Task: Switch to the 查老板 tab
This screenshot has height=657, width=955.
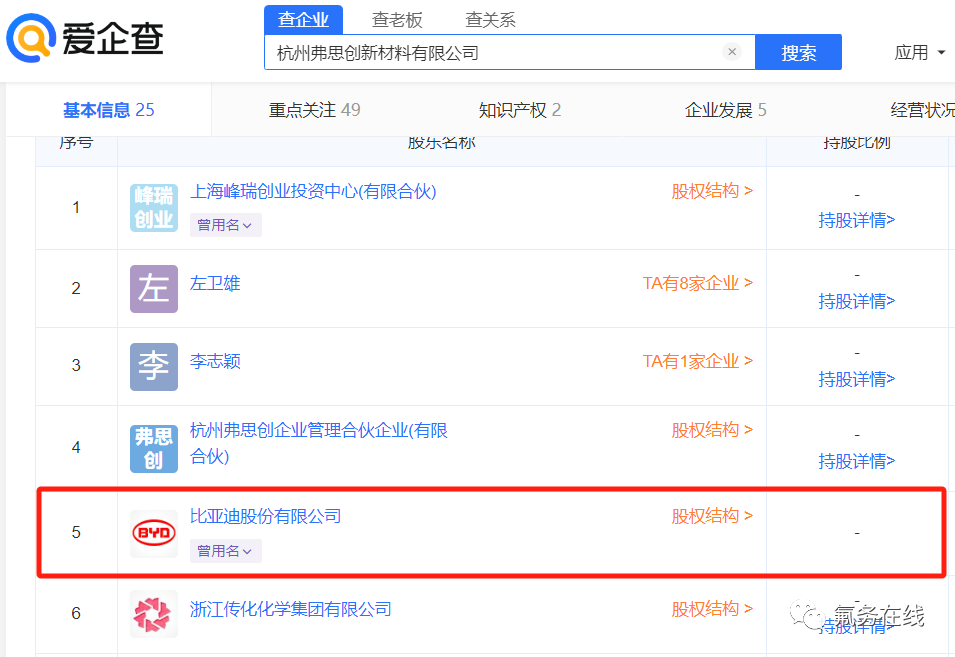Action: (x=397, y=18)
